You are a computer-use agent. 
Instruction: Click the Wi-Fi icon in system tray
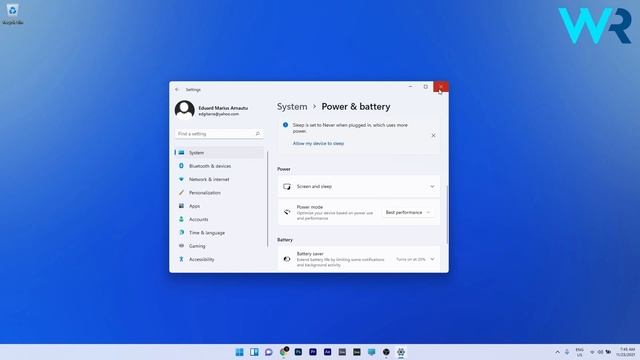(x=592, y=352)
